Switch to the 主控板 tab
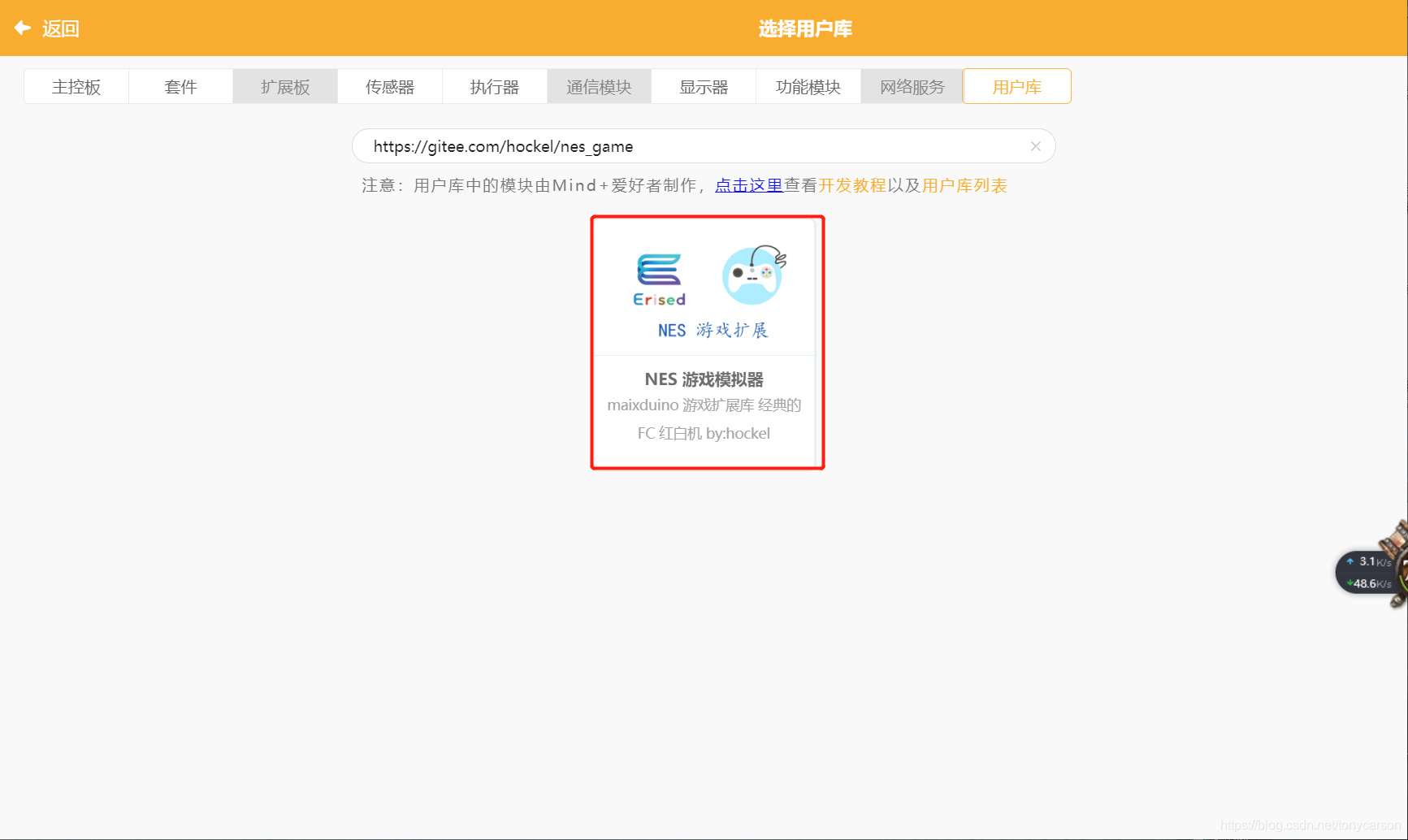Screen dimensions: 1408x840 (x=76, y=86)
